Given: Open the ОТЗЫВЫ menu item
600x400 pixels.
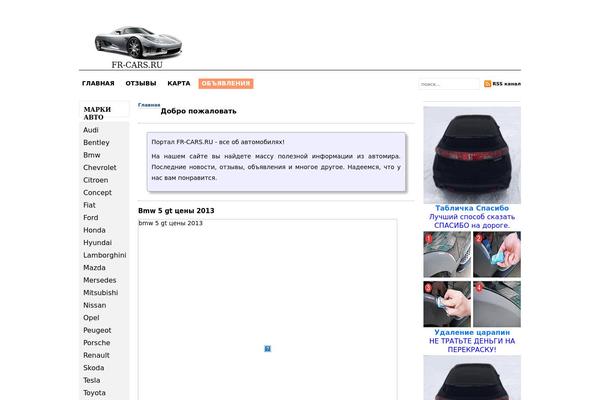Looking at the screenshot, I should (x=141, y=83).
